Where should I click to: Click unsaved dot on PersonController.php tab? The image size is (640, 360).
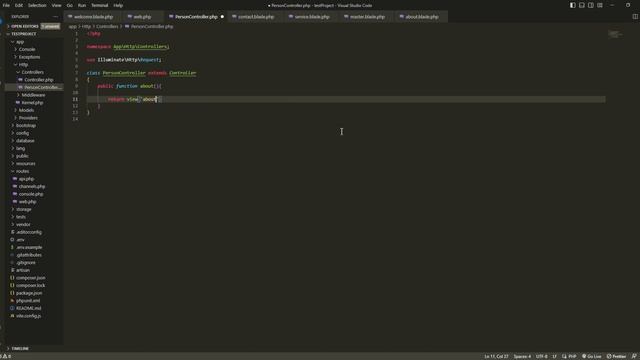click(x=222, y=17)
